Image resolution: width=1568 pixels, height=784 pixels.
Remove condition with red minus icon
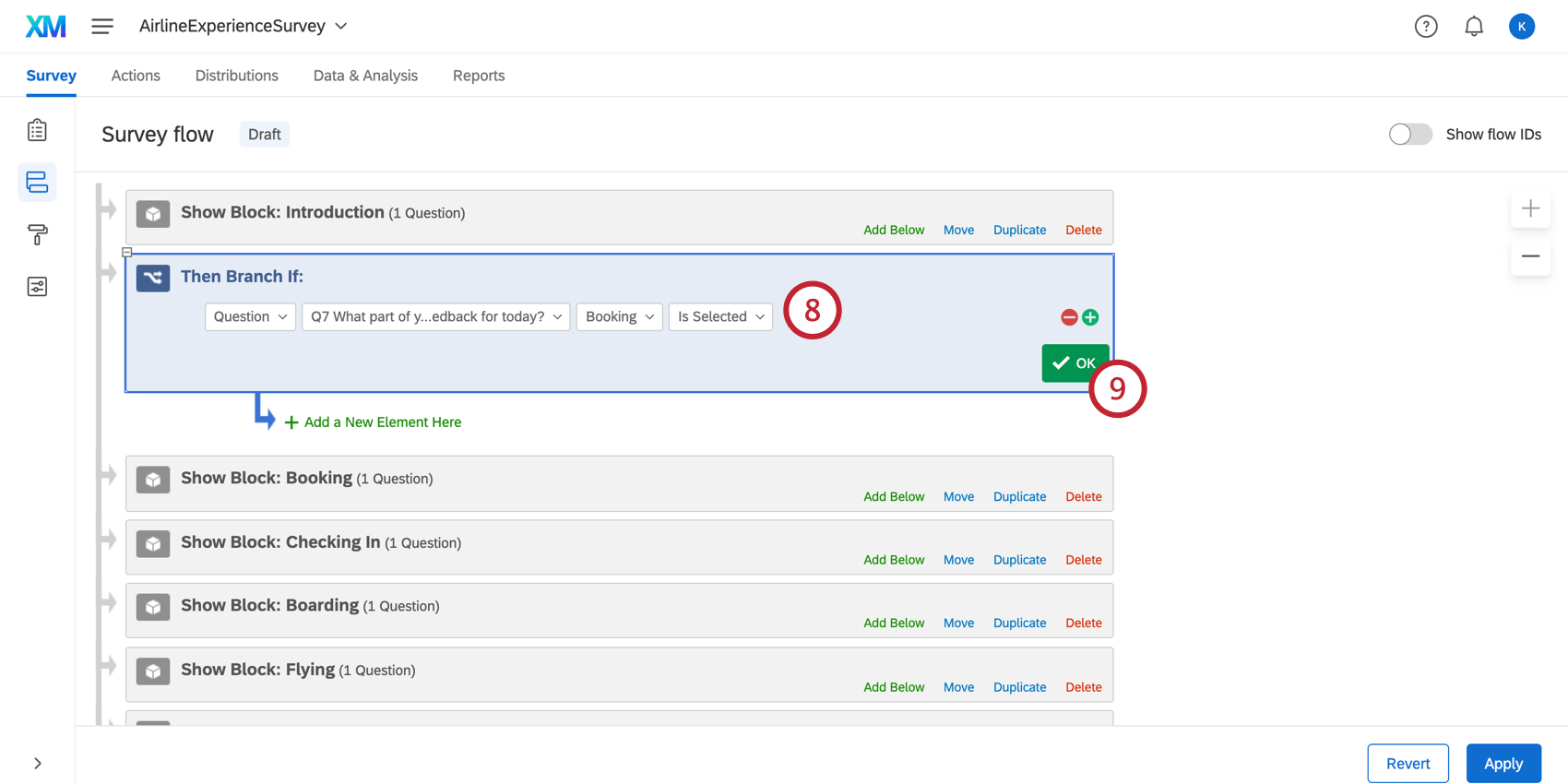1069,317
